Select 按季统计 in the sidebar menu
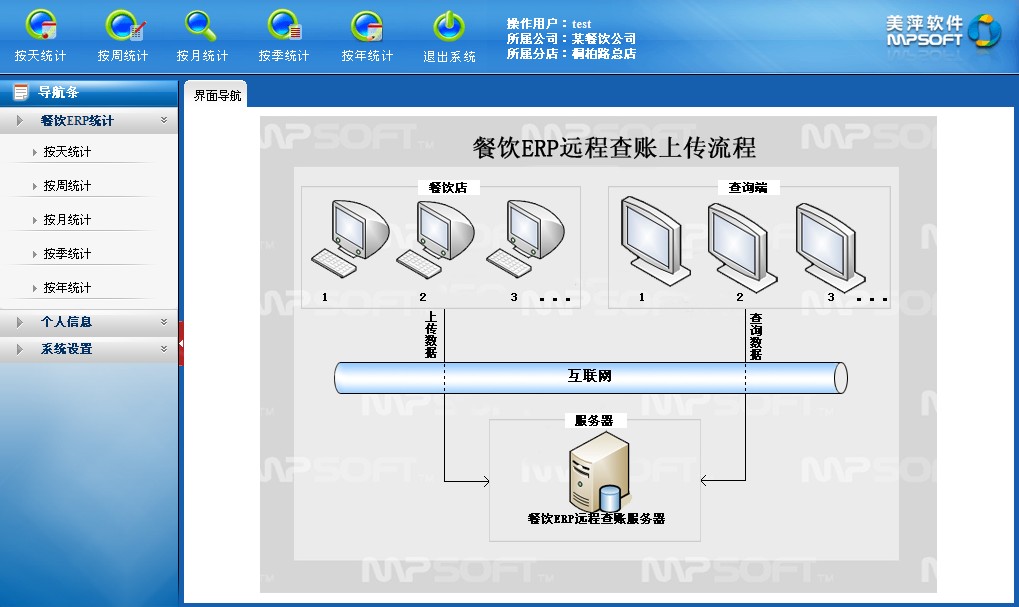1019x607 pixels. click(67, 254)
